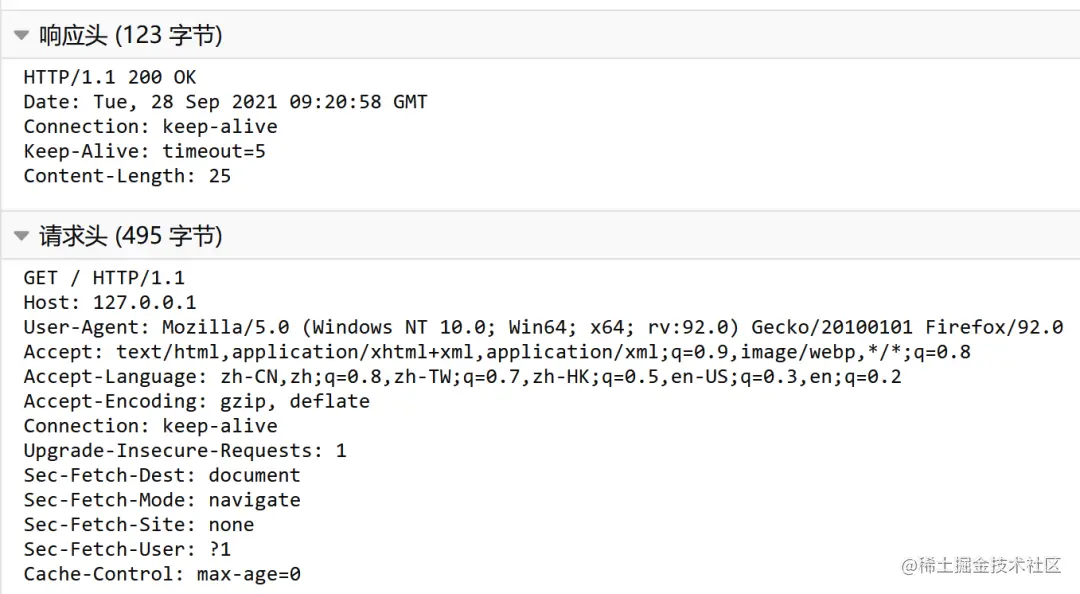Image resolution: width=1080 pixels, height=594 pixels.
Task: Click the Sec-Fetch-Mode: navigate line
Action: (x=162, y=500)
